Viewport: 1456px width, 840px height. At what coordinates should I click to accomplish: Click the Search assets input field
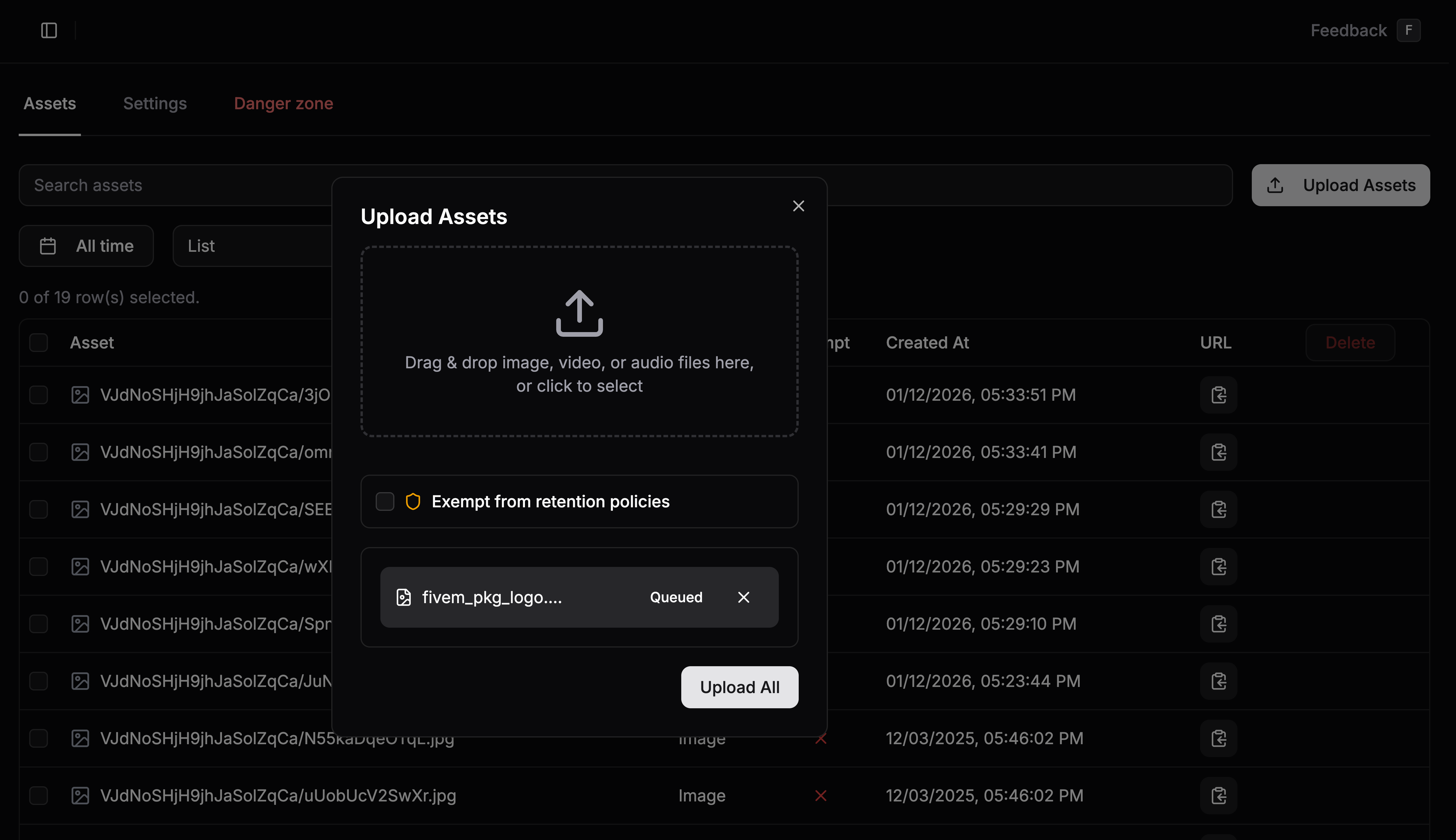(173, 185)
